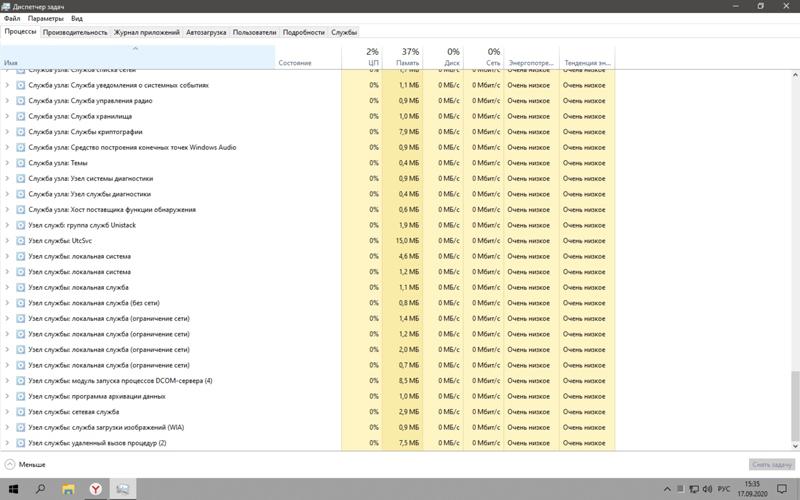This screenshot has width=800, height=500.
Task: Open the Windows Start menu
Action: tap(14, 489)
